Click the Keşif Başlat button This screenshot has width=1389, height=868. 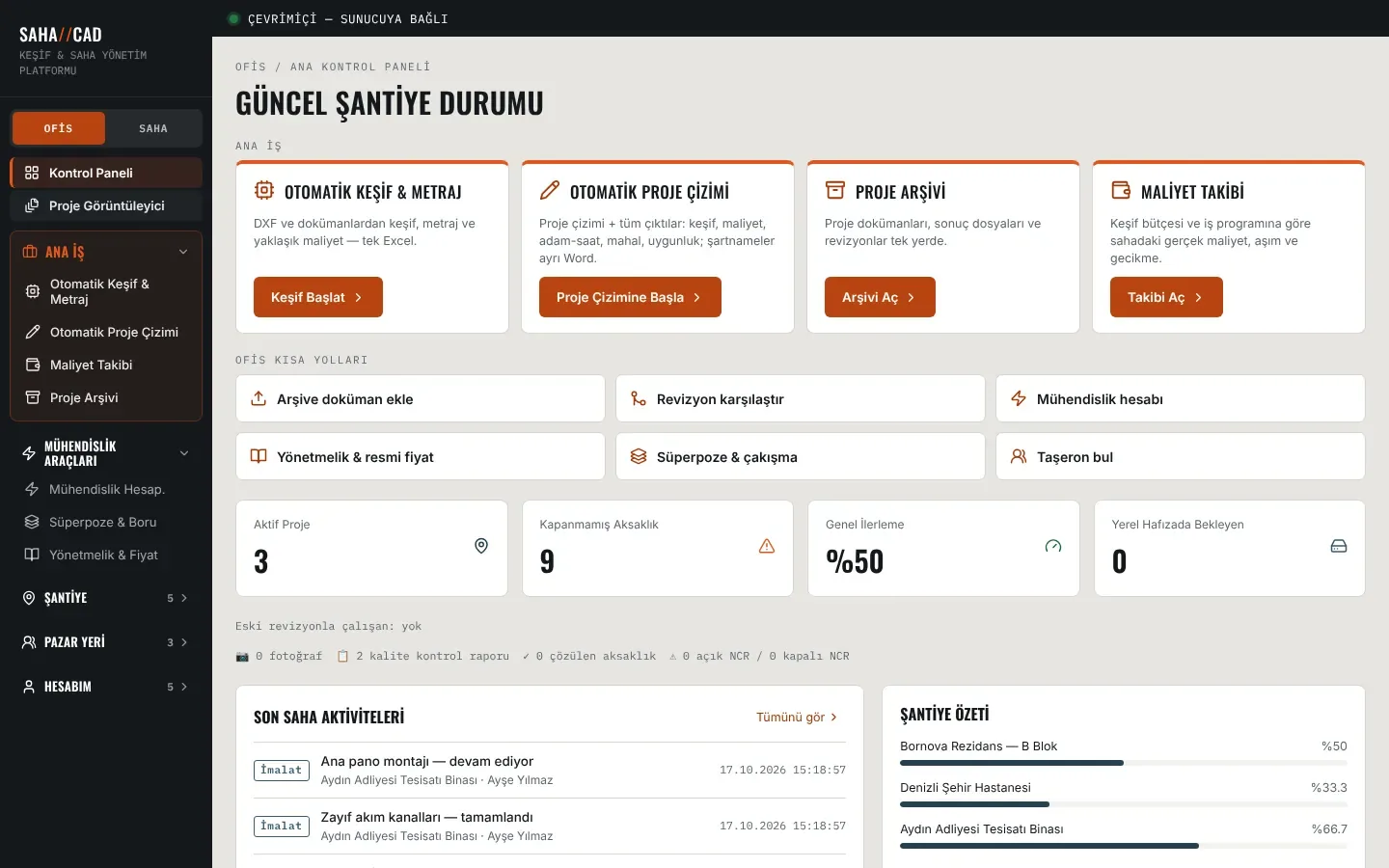318,297
